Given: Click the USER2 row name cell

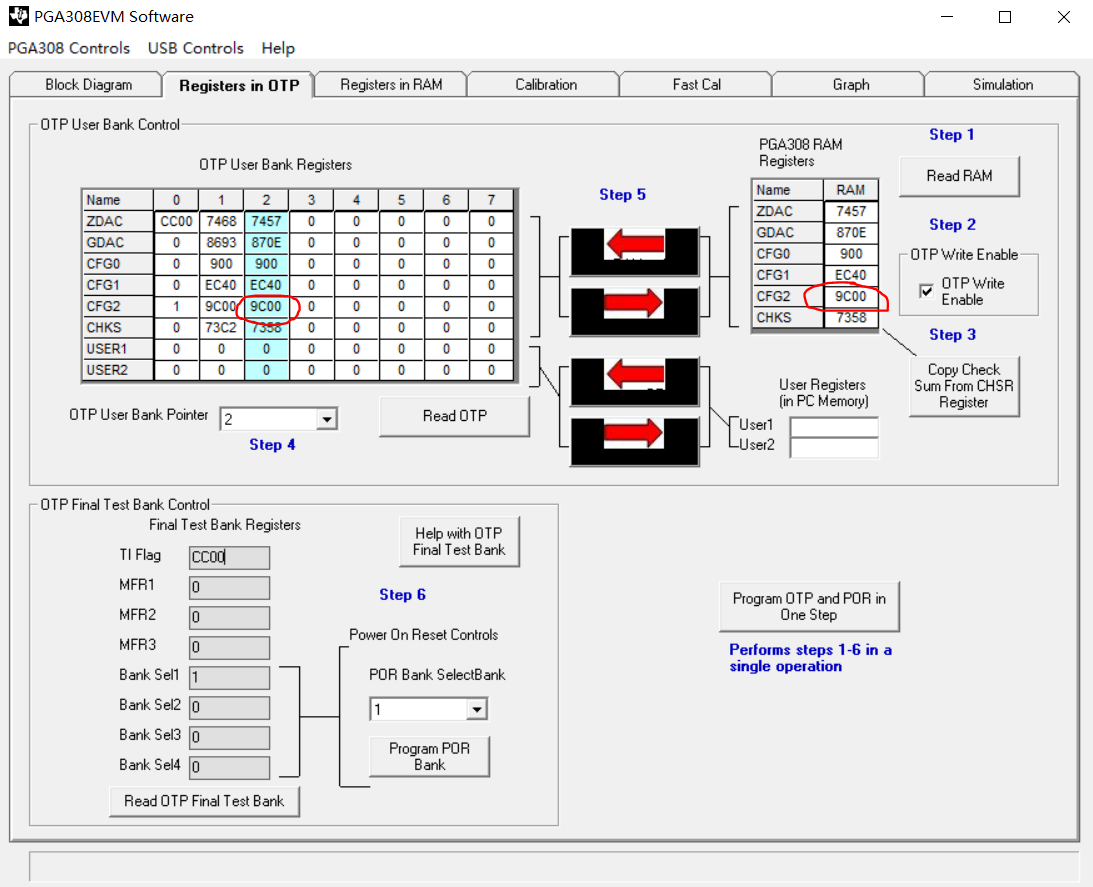Looking at the screenshot, I should (118, 370).
